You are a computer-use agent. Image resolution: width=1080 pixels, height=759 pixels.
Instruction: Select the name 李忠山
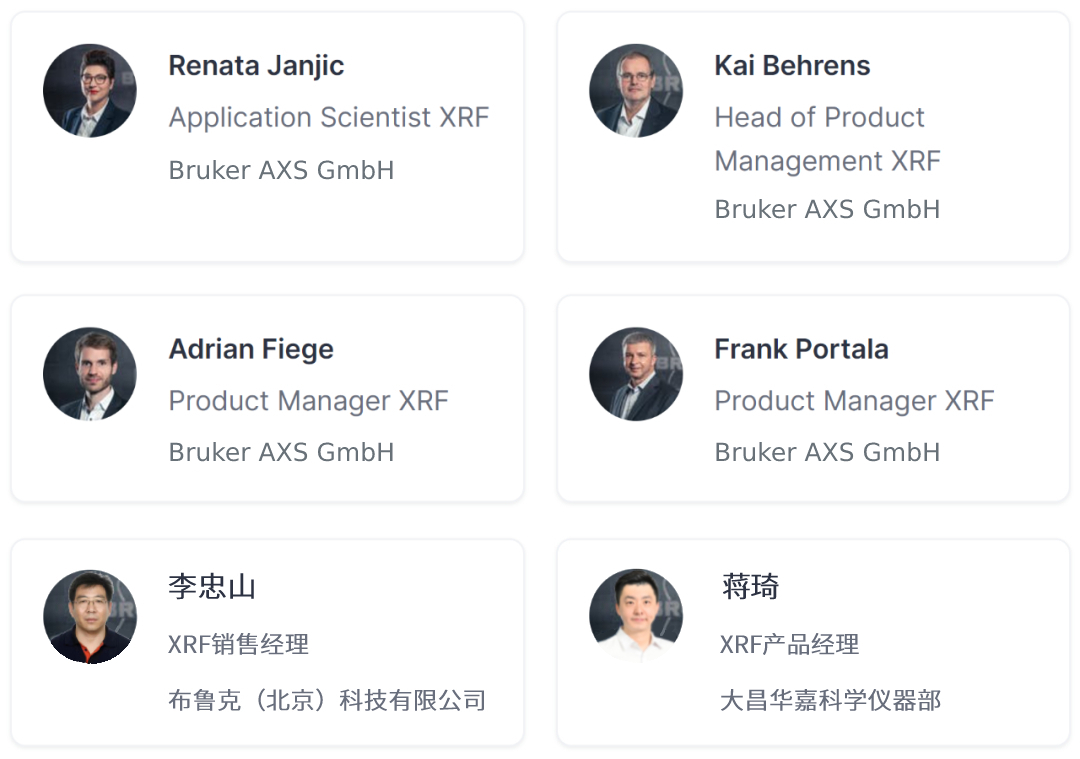click(x=212, y=586)
